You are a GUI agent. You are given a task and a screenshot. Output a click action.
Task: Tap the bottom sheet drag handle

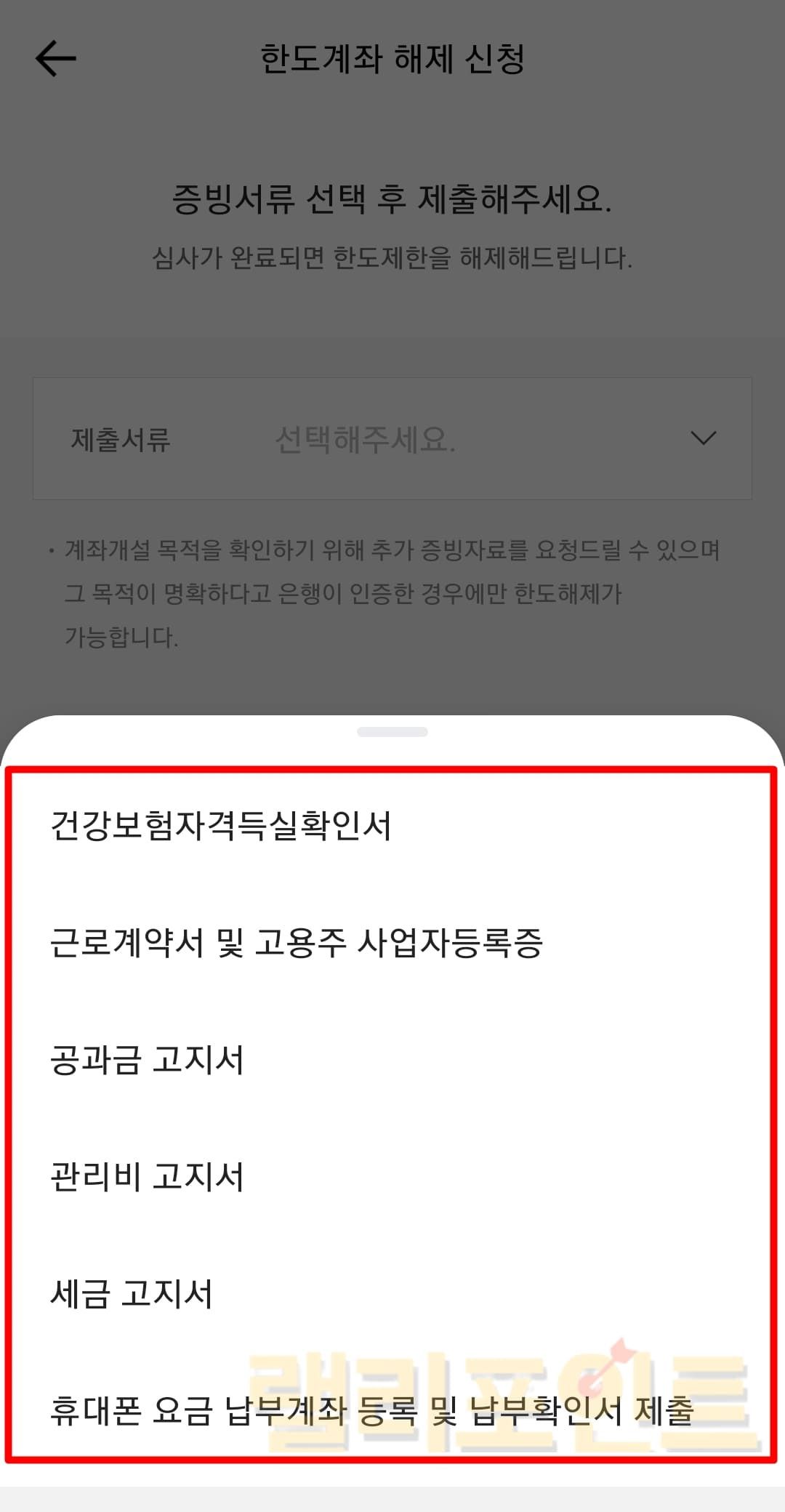coord(392,732)
